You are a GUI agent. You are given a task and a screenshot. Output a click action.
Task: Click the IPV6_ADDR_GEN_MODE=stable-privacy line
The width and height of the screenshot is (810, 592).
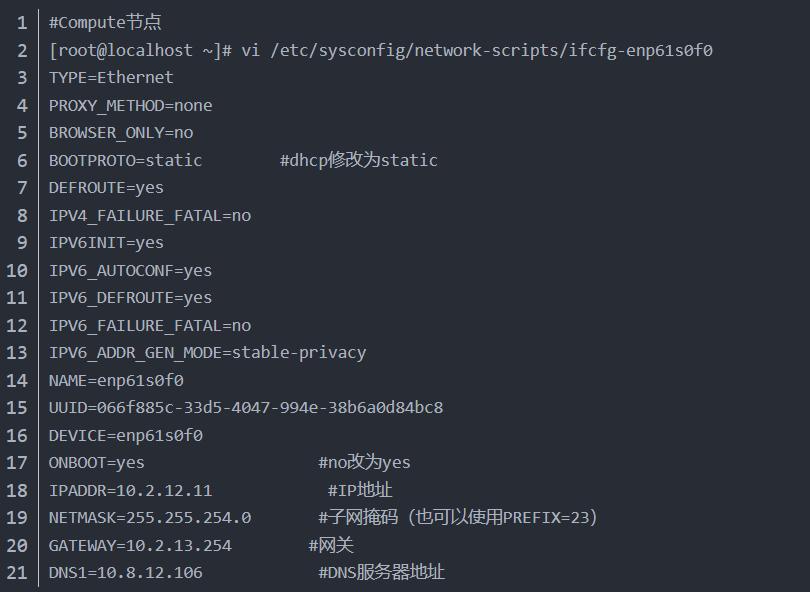tap(207, 352)
